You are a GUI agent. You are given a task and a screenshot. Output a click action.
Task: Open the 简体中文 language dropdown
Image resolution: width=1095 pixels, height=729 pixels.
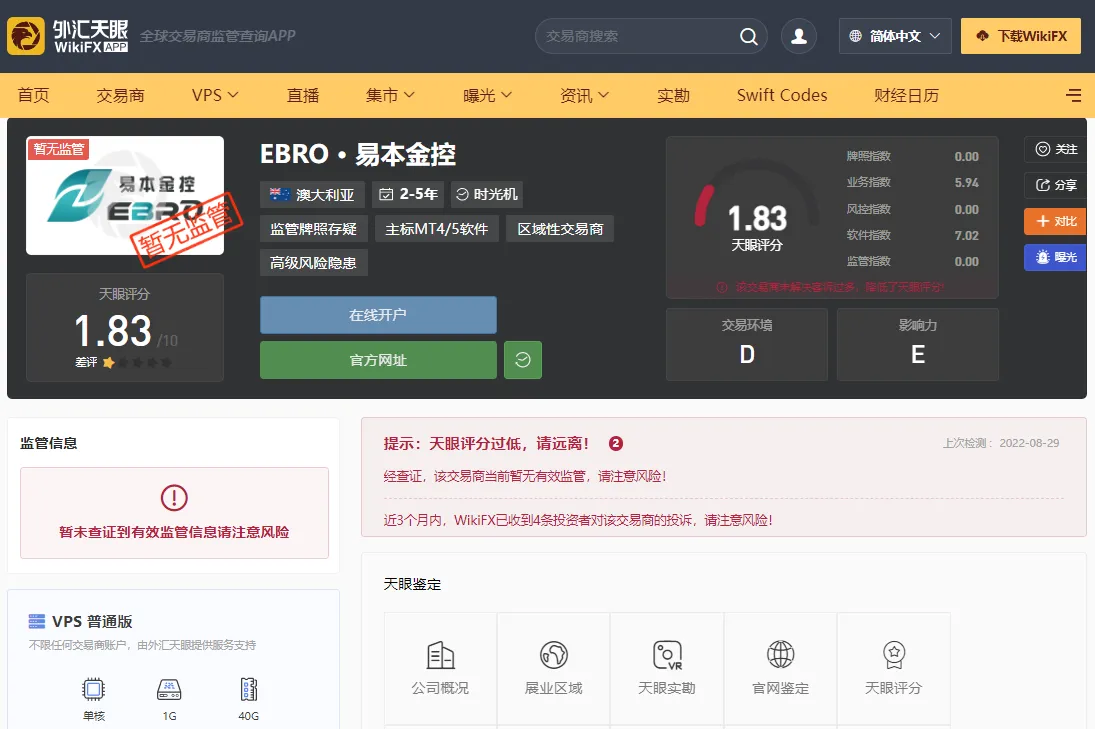coord(895,36)
